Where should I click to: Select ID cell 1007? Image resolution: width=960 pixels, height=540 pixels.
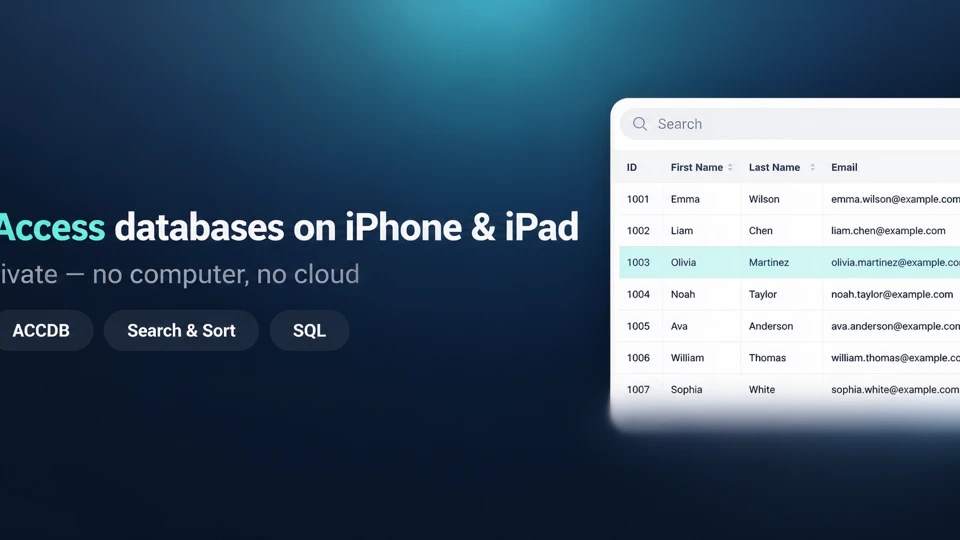pos(638,390)
